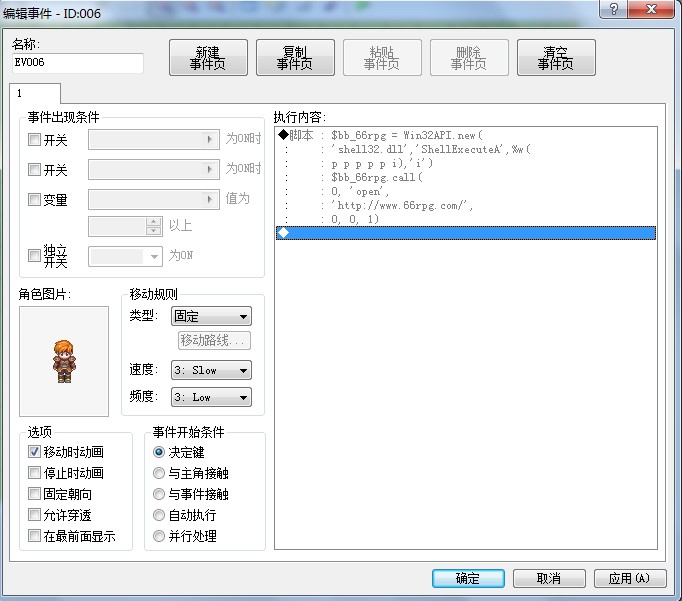Screen dimensions: 682x601
Task: Check 在最前面显示 option
Action: (x=34, y=535)
